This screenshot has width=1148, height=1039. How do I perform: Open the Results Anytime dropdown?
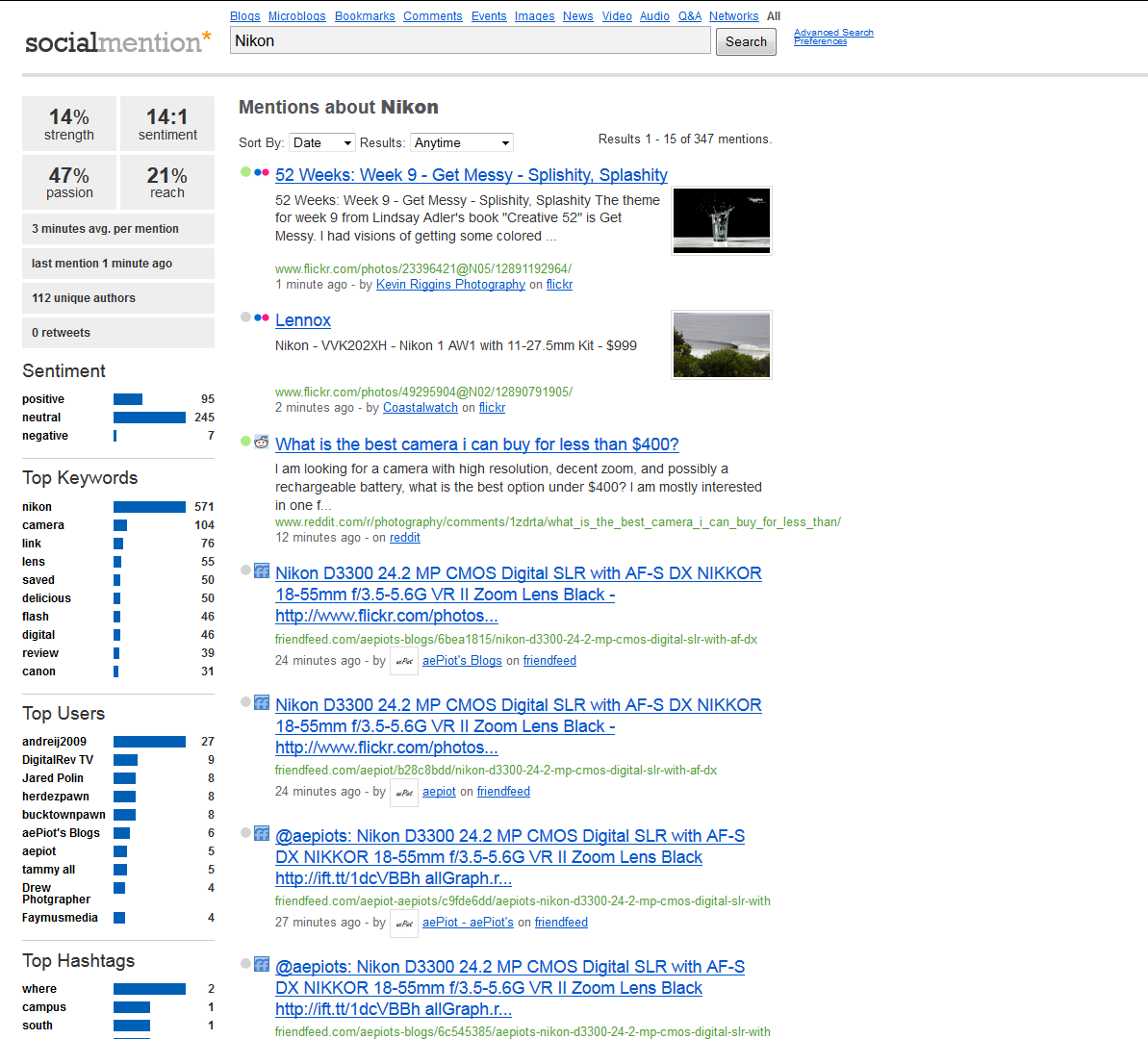461,142
